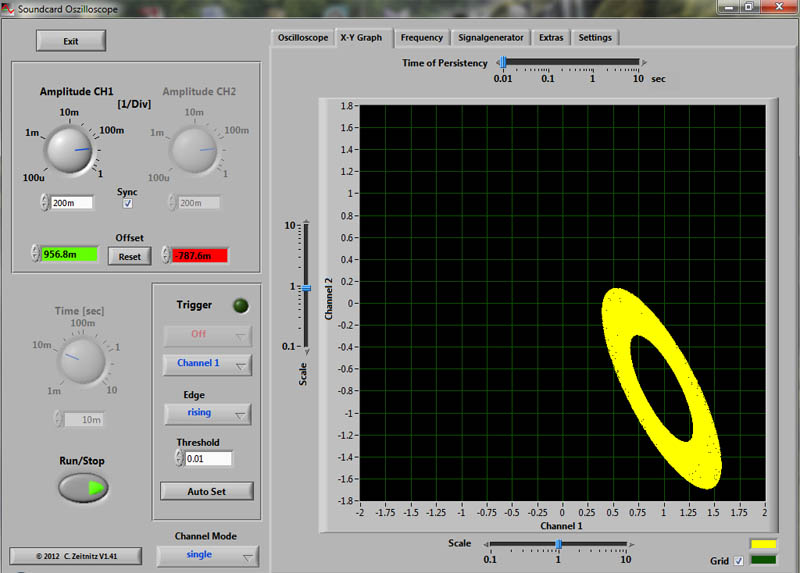Open the trigger source Channel 1 dropdown

(208, 364)
